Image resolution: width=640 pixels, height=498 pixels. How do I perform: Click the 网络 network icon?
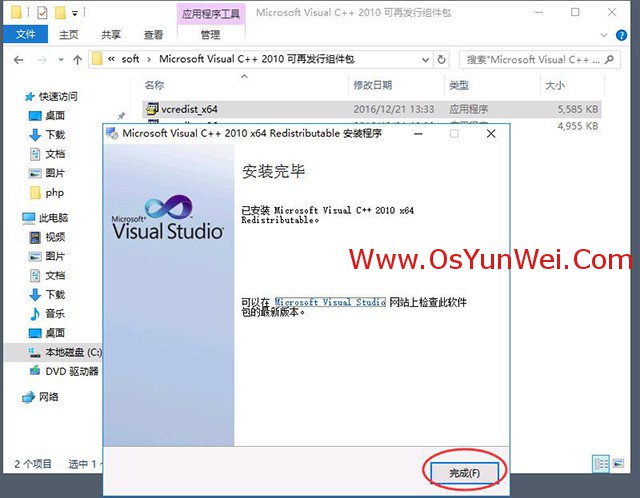(29, 397)
